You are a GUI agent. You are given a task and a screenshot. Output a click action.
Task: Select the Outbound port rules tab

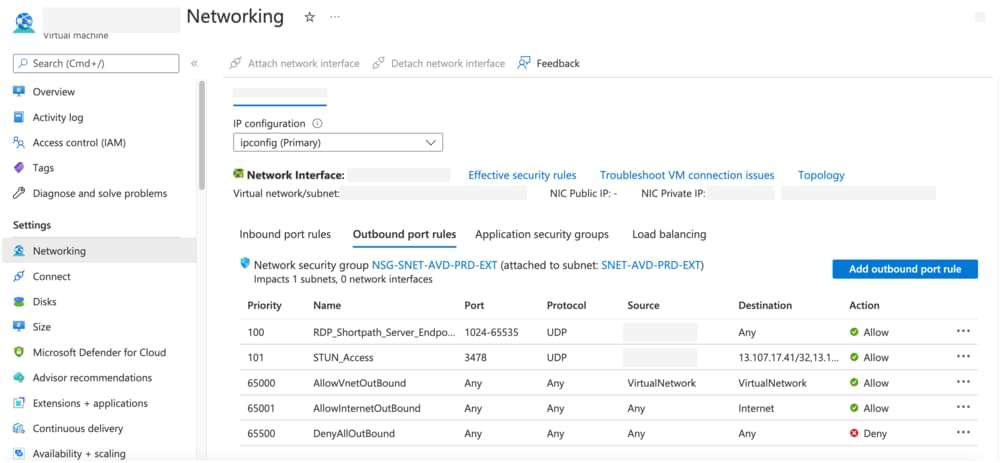(404, 234)
